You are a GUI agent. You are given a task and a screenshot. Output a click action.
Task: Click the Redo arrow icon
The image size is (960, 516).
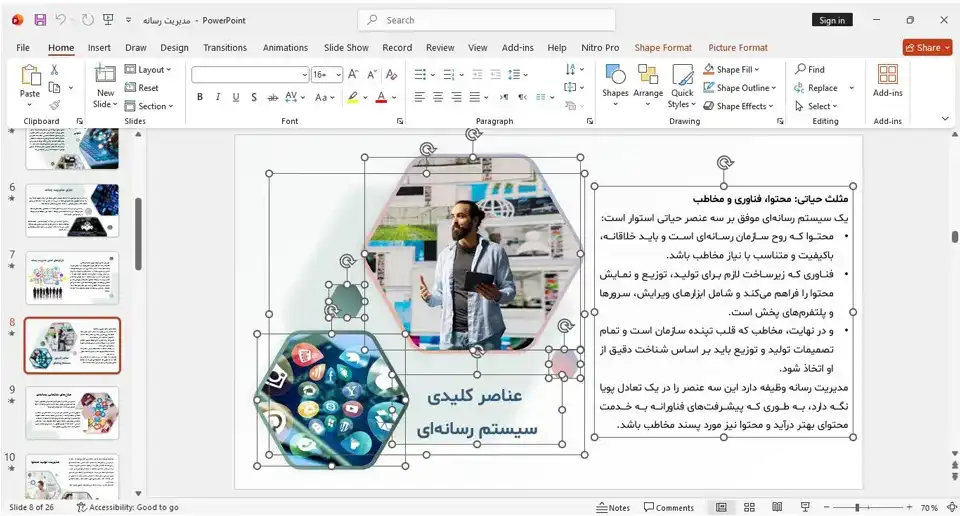click(x=88, y=20)
